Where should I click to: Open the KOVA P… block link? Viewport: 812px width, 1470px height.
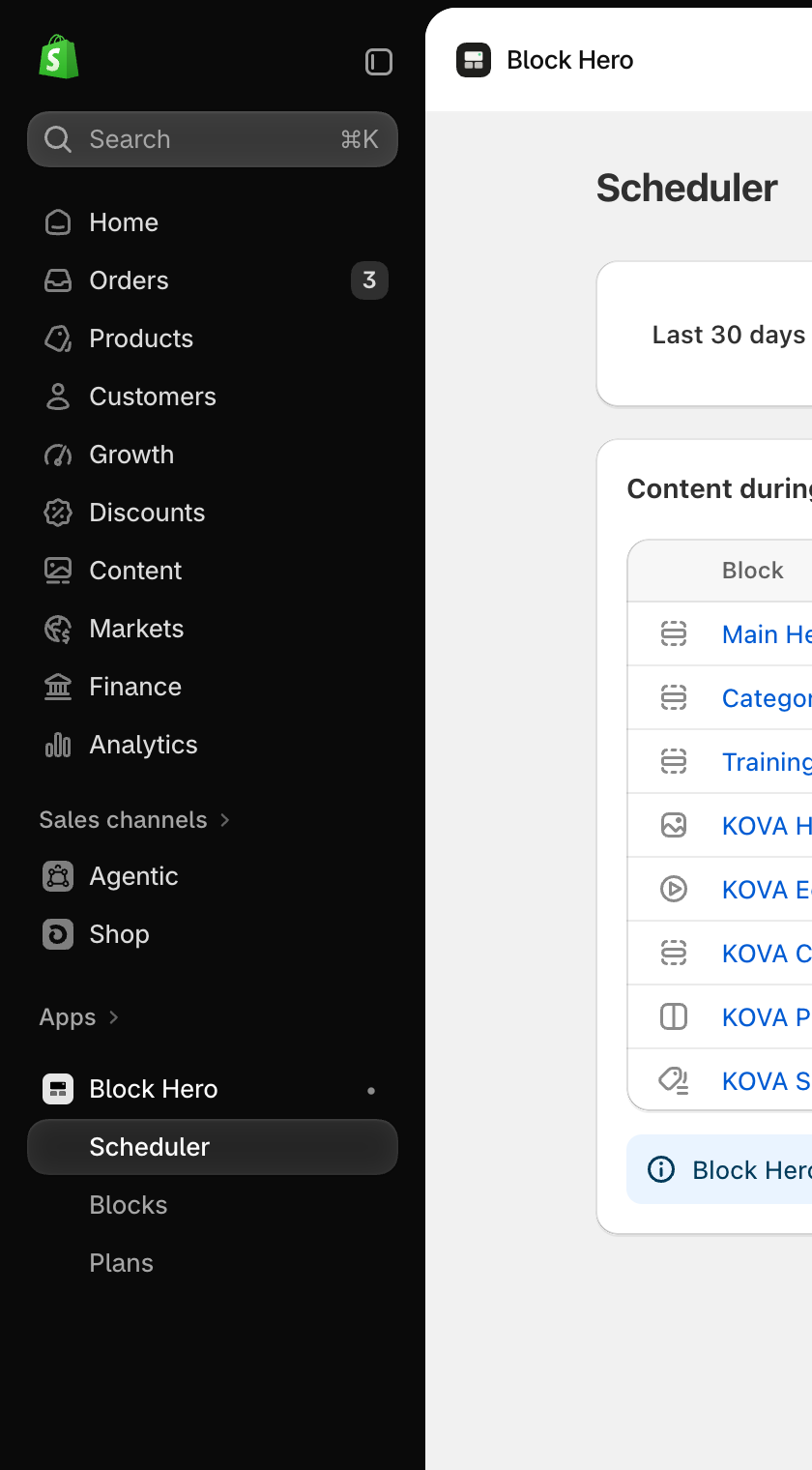(x=767, y=1017)
